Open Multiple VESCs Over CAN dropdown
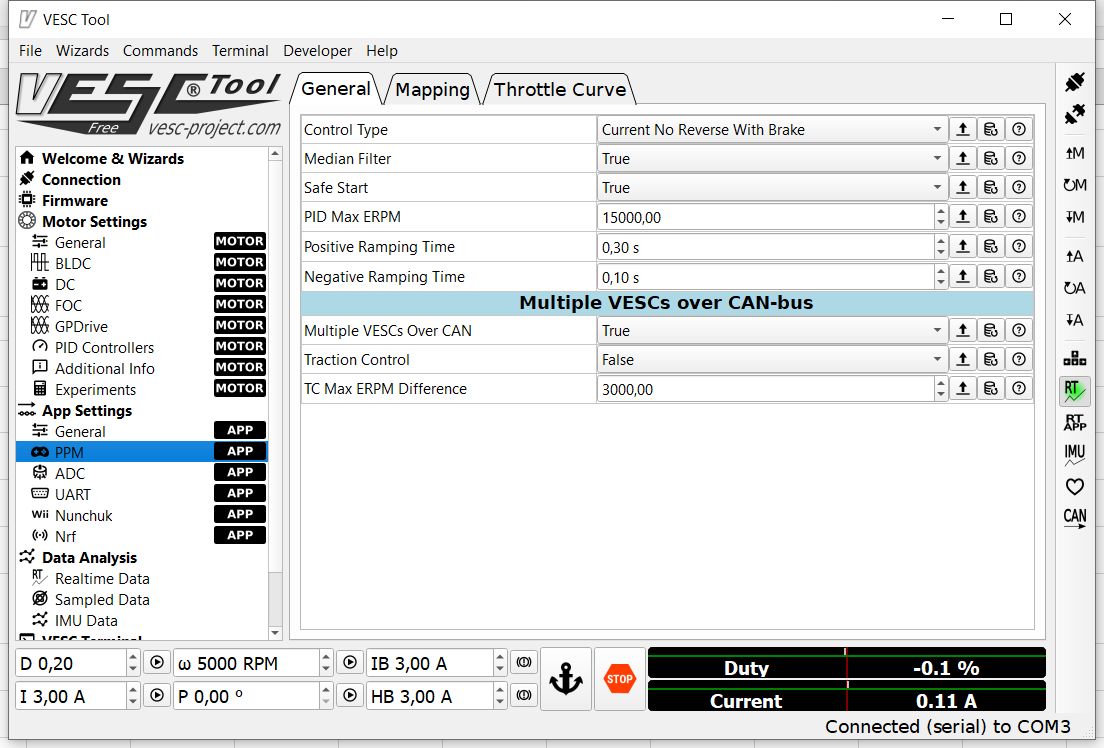Viewport: 1104px width, 748px height. (772, 330)
